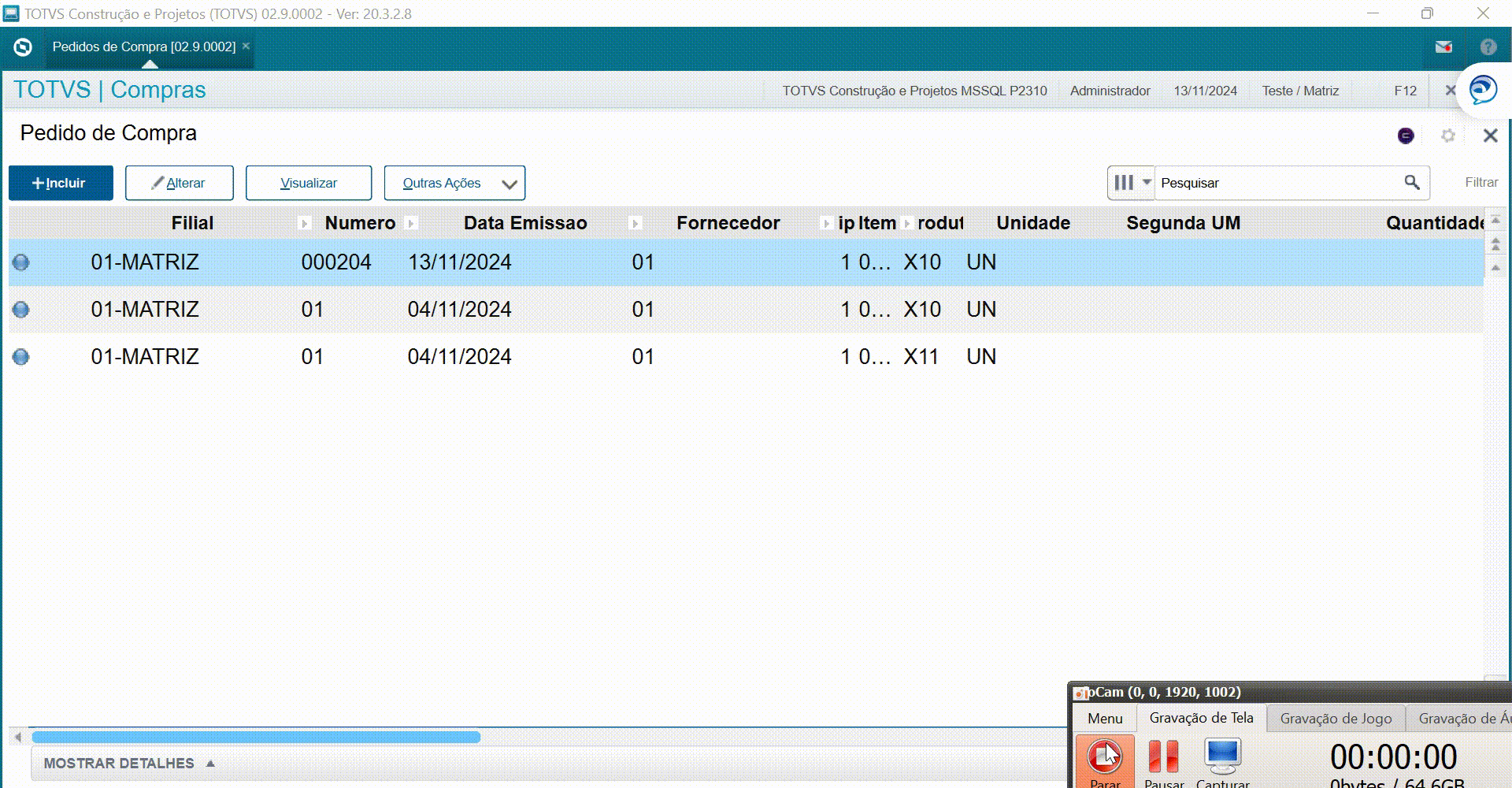Select the X11 product cell
This screenshot has width=1512, height=788.
pos(921,357)
